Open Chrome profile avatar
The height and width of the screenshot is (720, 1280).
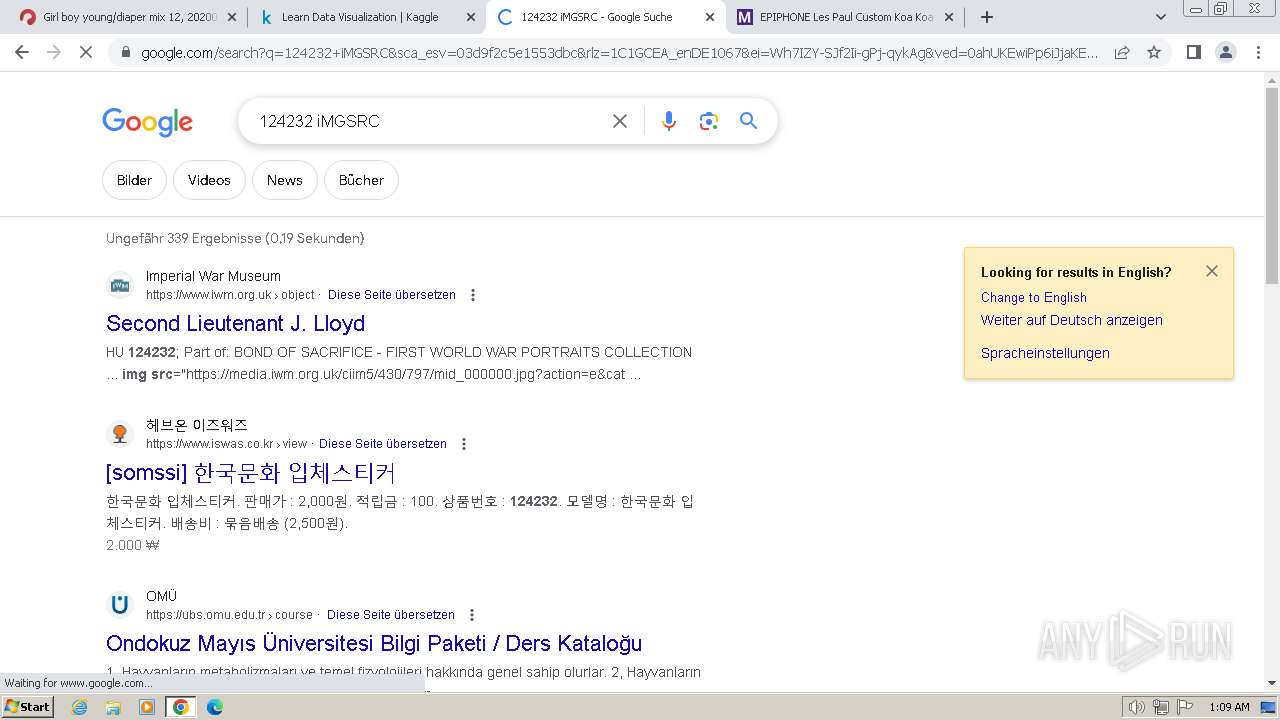click(1226, 52)
